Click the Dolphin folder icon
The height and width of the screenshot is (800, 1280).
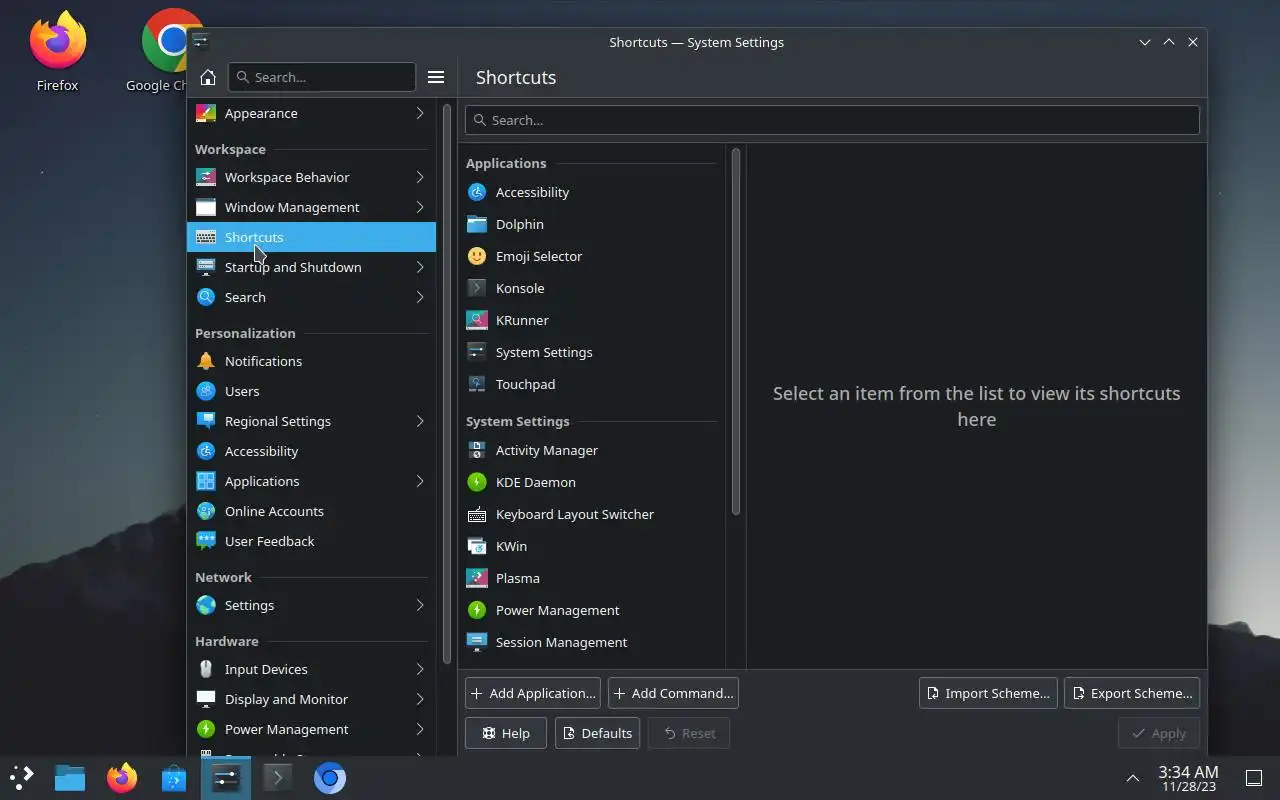[477, 224]
